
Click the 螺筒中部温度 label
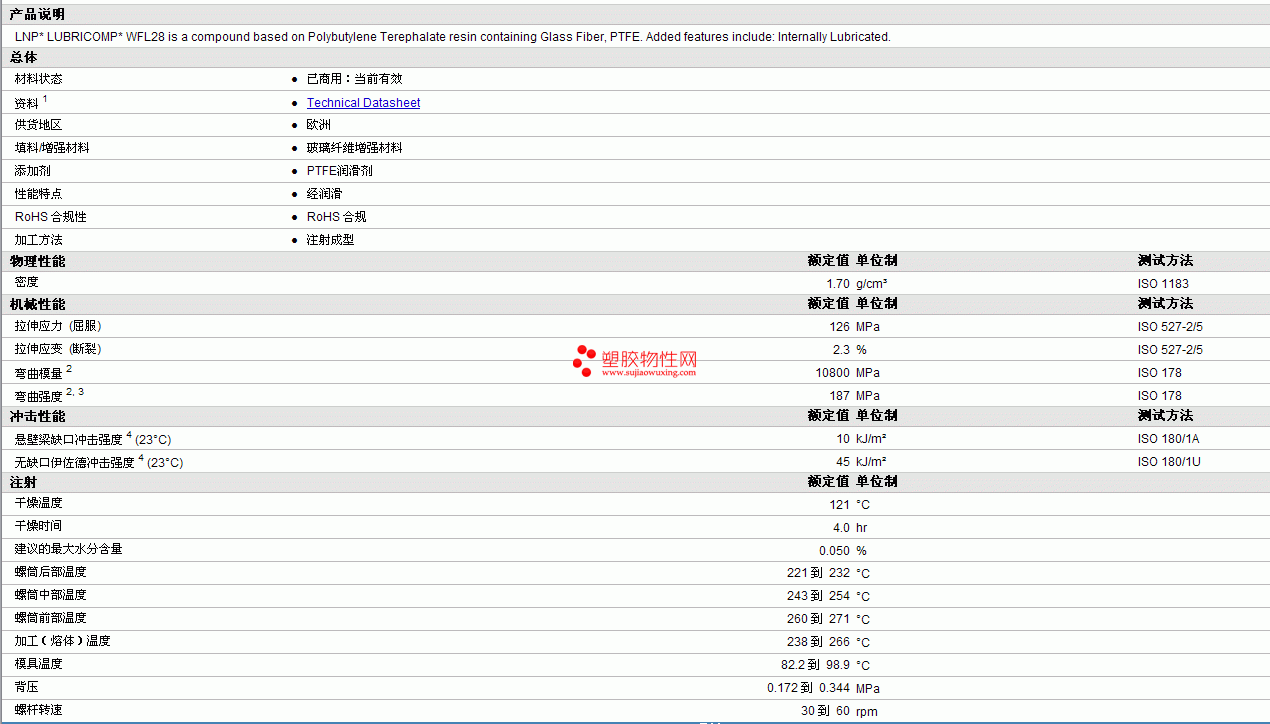coord(51,595)
